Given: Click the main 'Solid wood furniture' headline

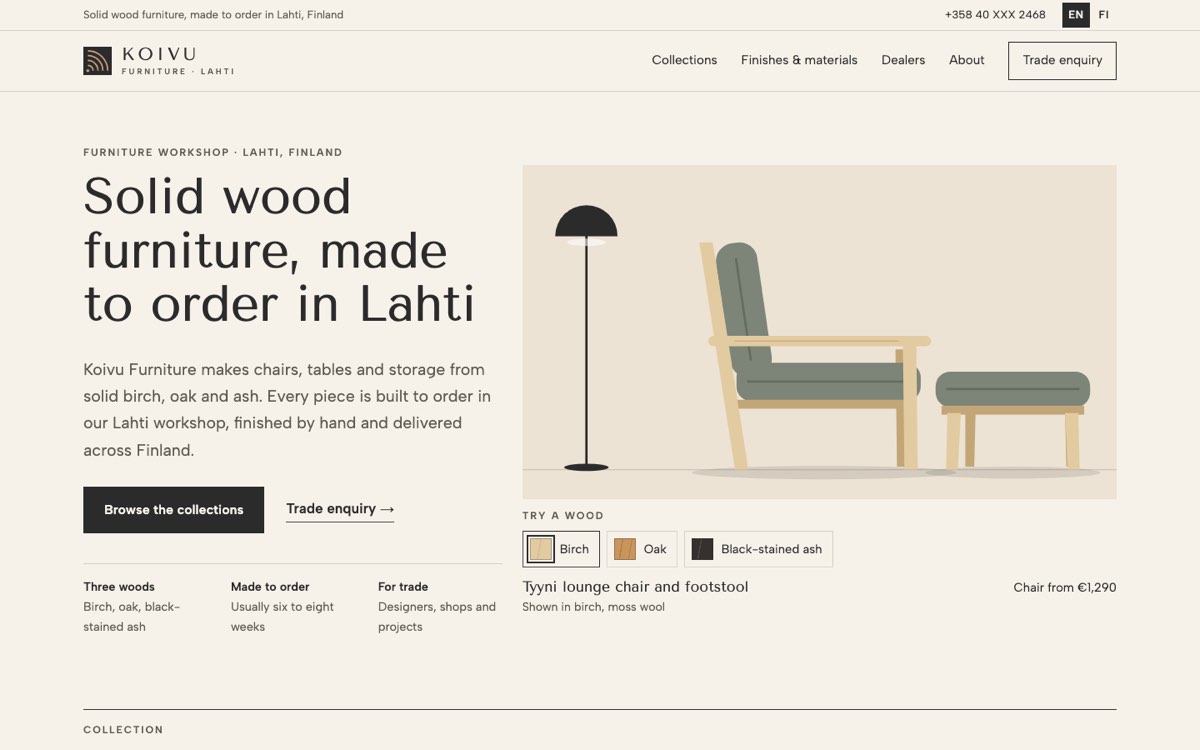Looking at the screenshot, I should coord(279,250).
